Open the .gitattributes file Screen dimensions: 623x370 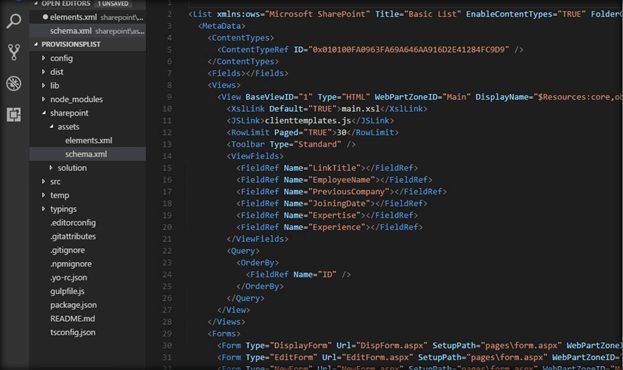(73, 236)
